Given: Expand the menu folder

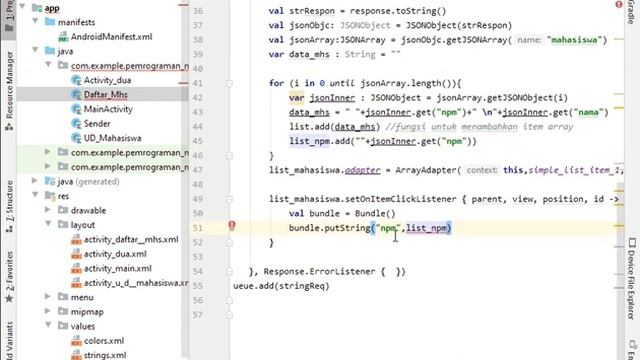Looking at the screenshot, I should (48, 297).
